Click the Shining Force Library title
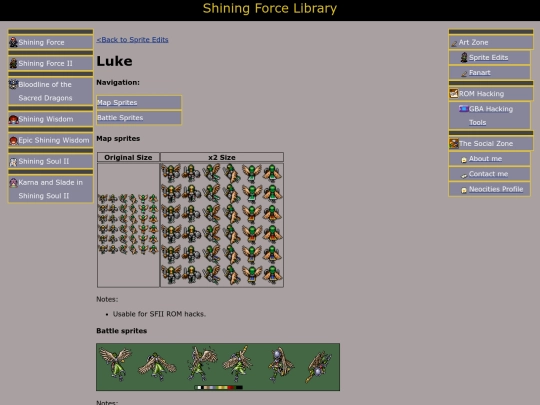 270,8
